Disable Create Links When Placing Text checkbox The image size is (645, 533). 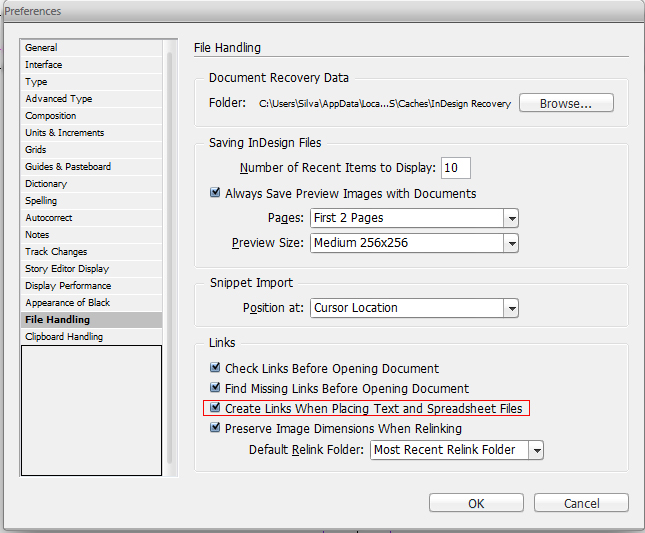tap(215, 407)
